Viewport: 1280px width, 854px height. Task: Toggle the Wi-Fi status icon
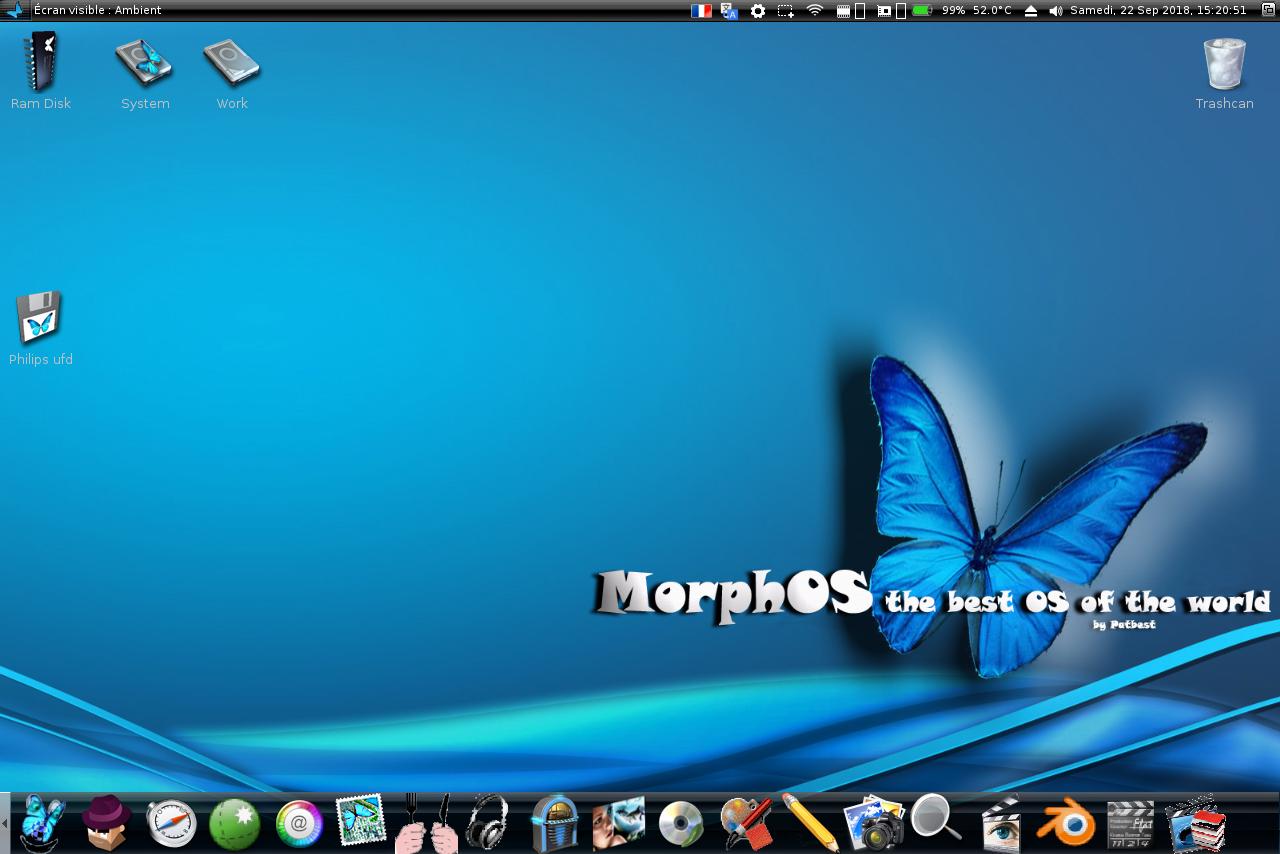(x=815, y=10)
